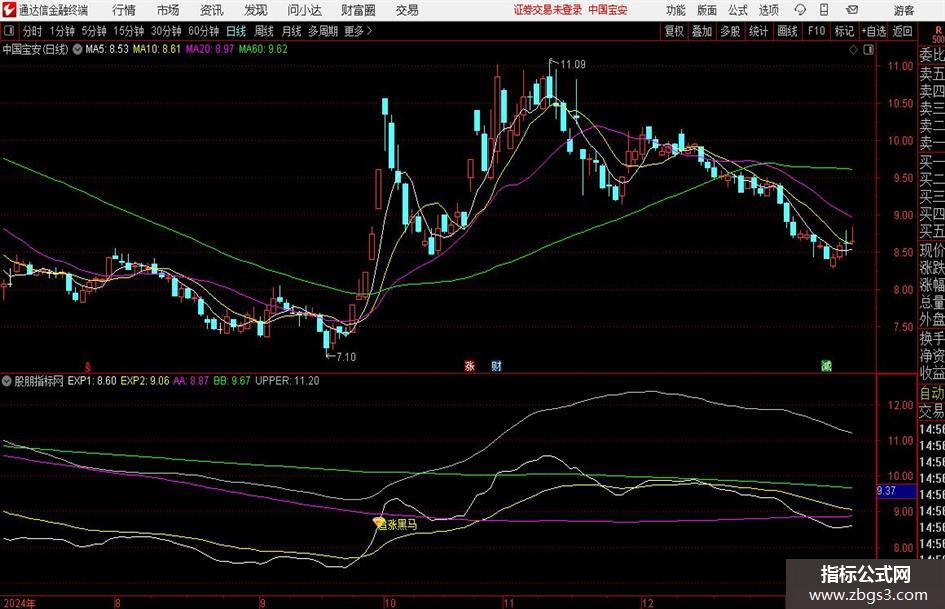The height and width of the screenshot is (609, 945).
Task: Switch to the 60分钟 period tab
Action: click(x=203, y=31)
